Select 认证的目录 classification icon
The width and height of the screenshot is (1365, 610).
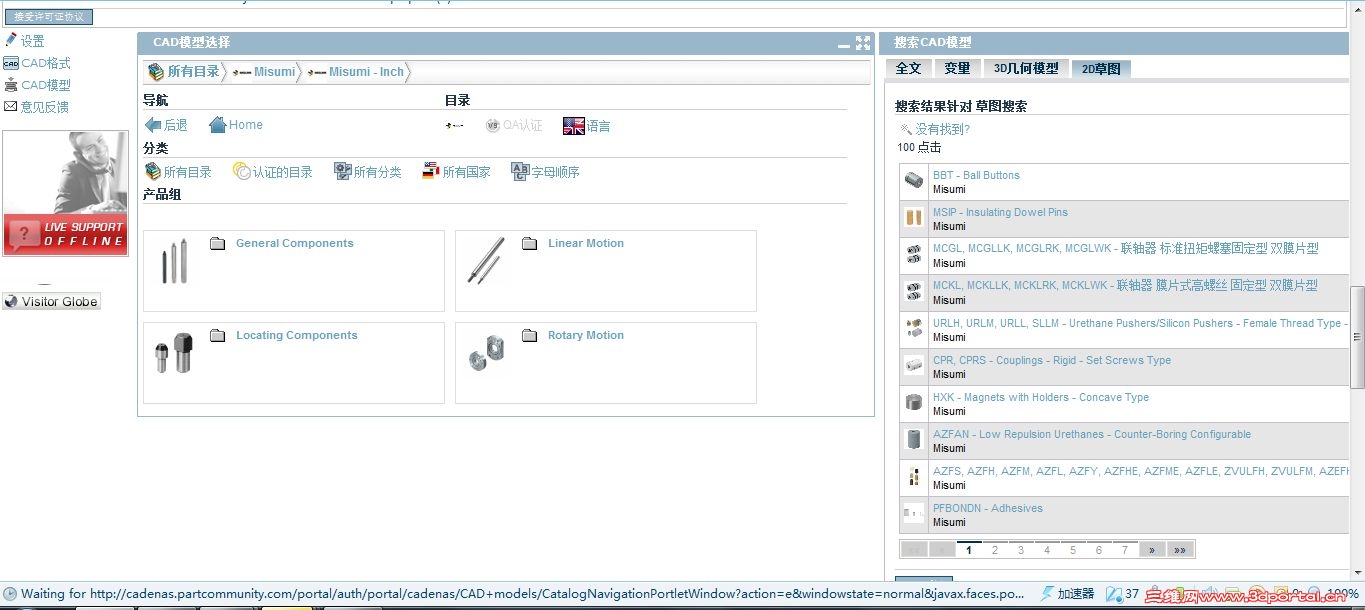click(x=242, y=171)
